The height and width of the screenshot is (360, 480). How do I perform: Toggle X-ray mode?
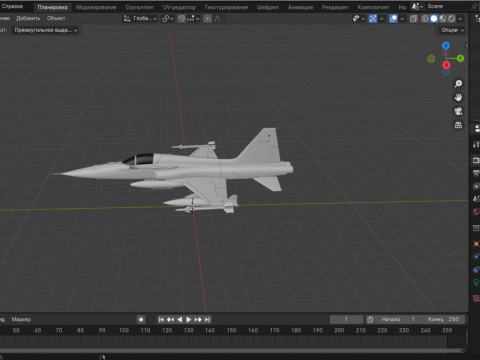(x=414, y=19)
